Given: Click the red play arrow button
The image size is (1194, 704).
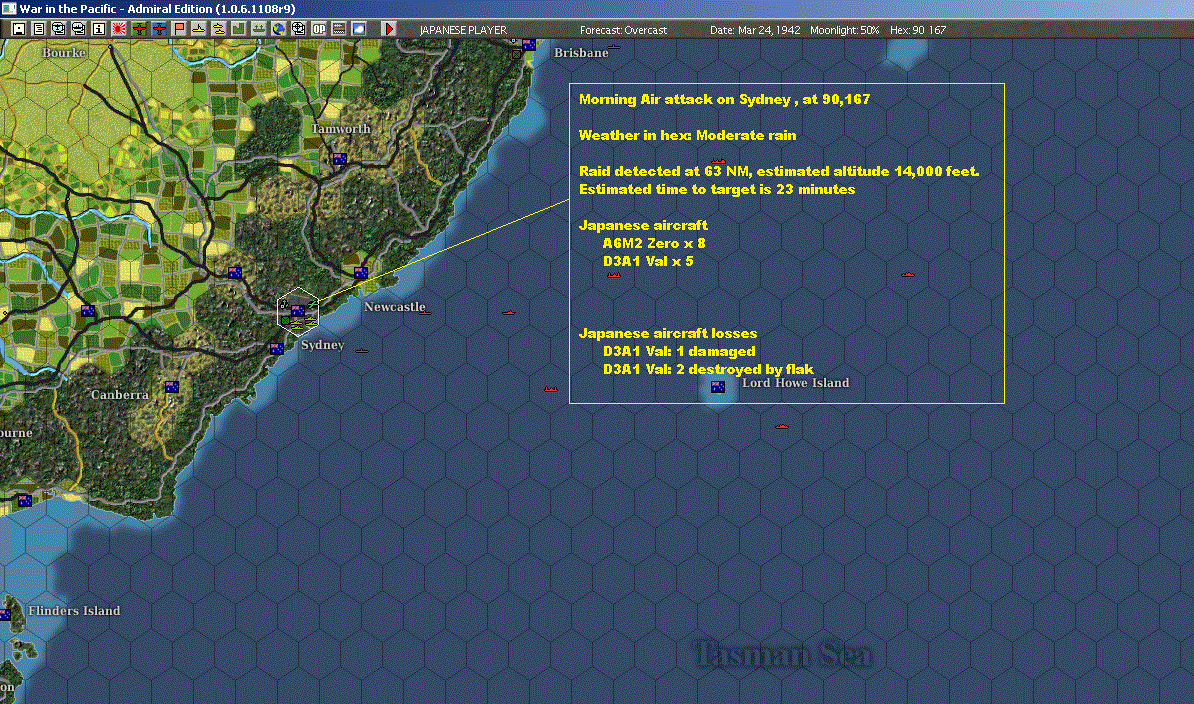Looking at the screenshot, I should 388,29.
